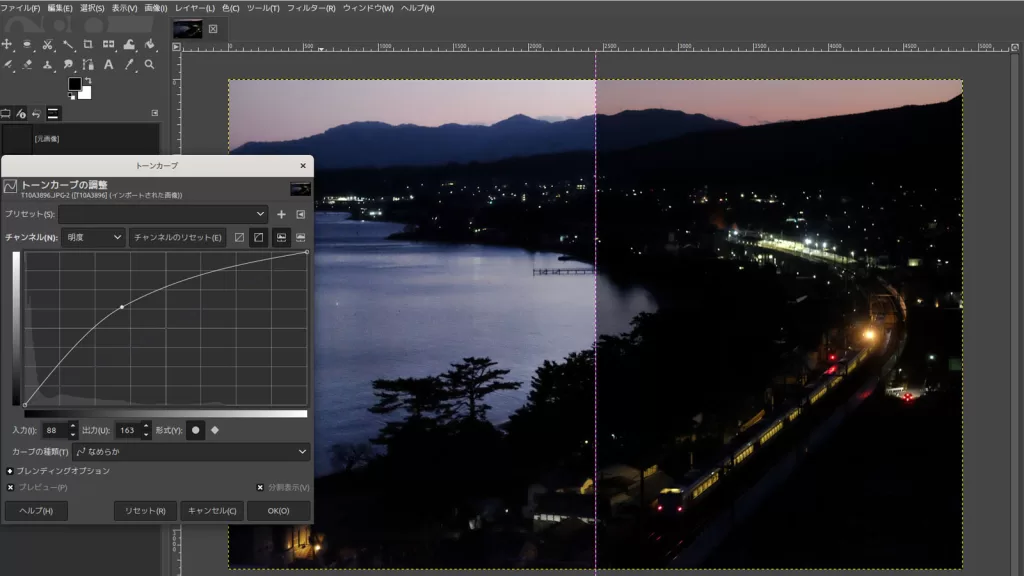The width and height of the screenshot is (1024, 576).
Task: Swap foreground and background colors
Action: 89,79
